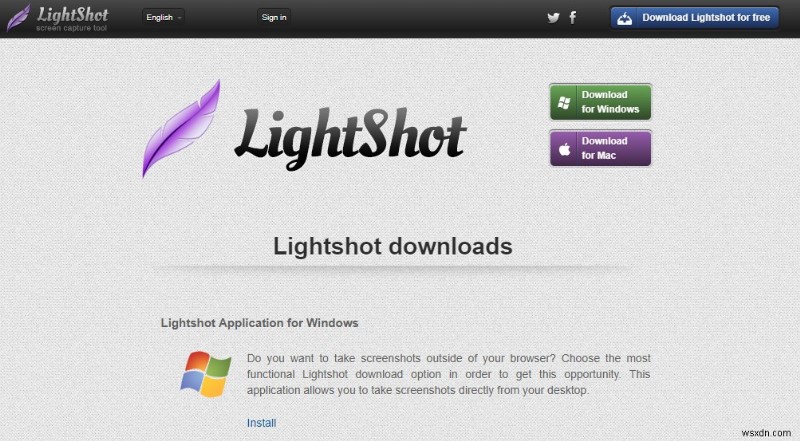Expand the language selector arrow

tap(180, 18)
